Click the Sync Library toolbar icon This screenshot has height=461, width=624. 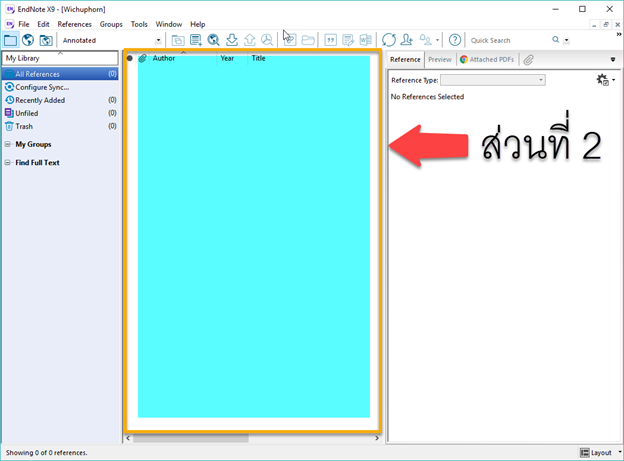click(x=389, y=40)
